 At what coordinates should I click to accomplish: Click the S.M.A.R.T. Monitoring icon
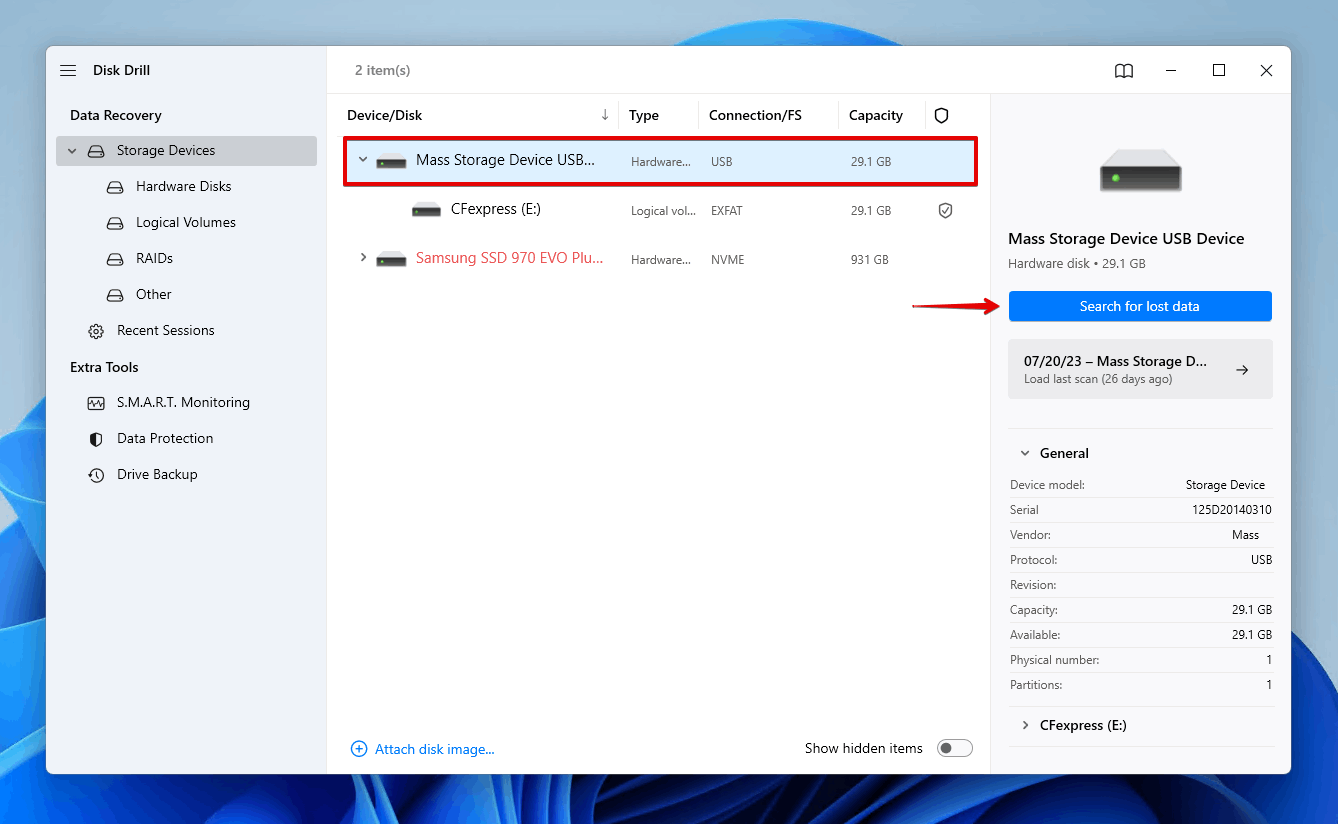click(96, 403)
